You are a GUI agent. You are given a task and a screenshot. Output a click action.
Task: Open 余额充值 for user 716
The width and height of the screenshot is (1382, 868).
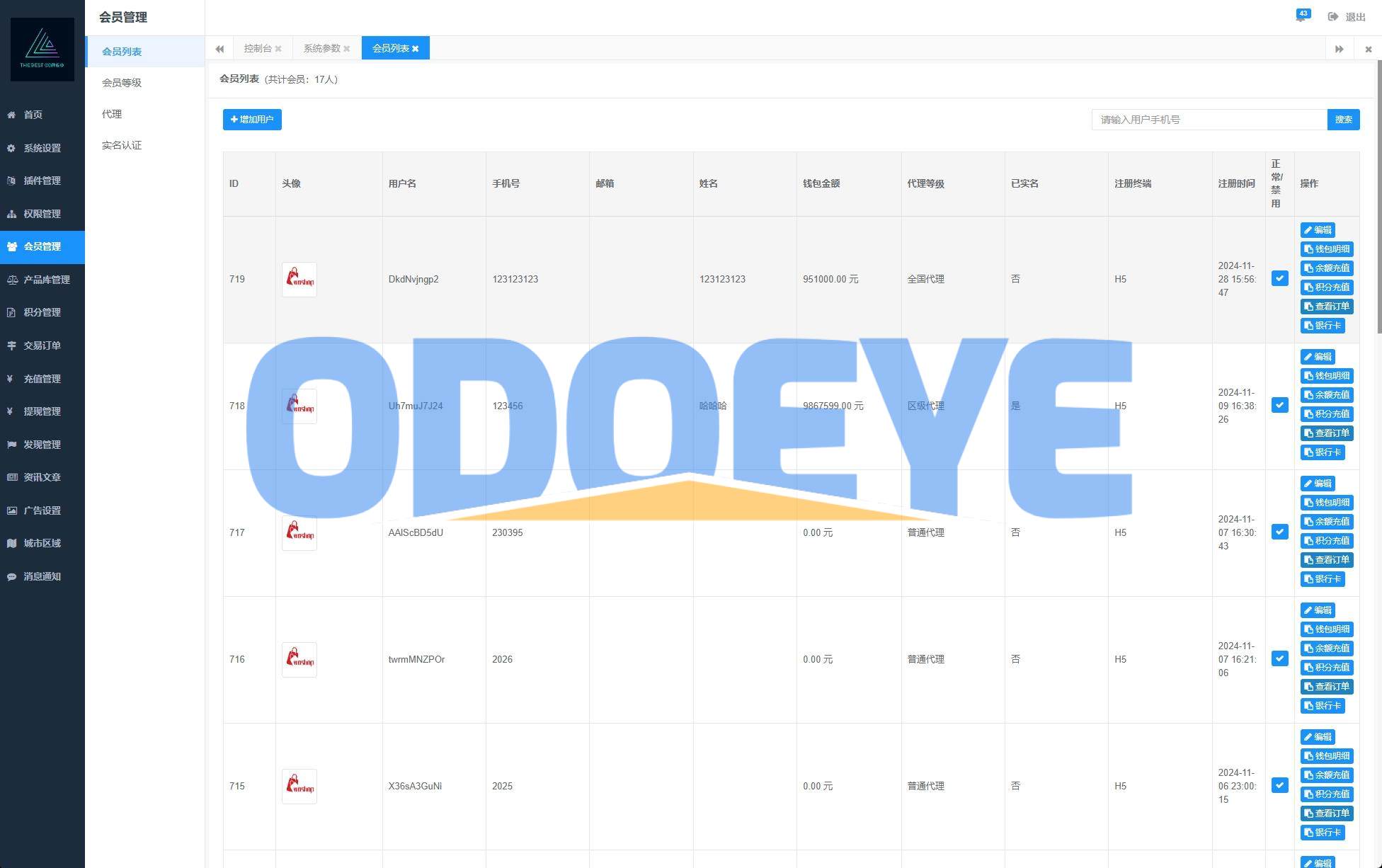pos(1327,649)
